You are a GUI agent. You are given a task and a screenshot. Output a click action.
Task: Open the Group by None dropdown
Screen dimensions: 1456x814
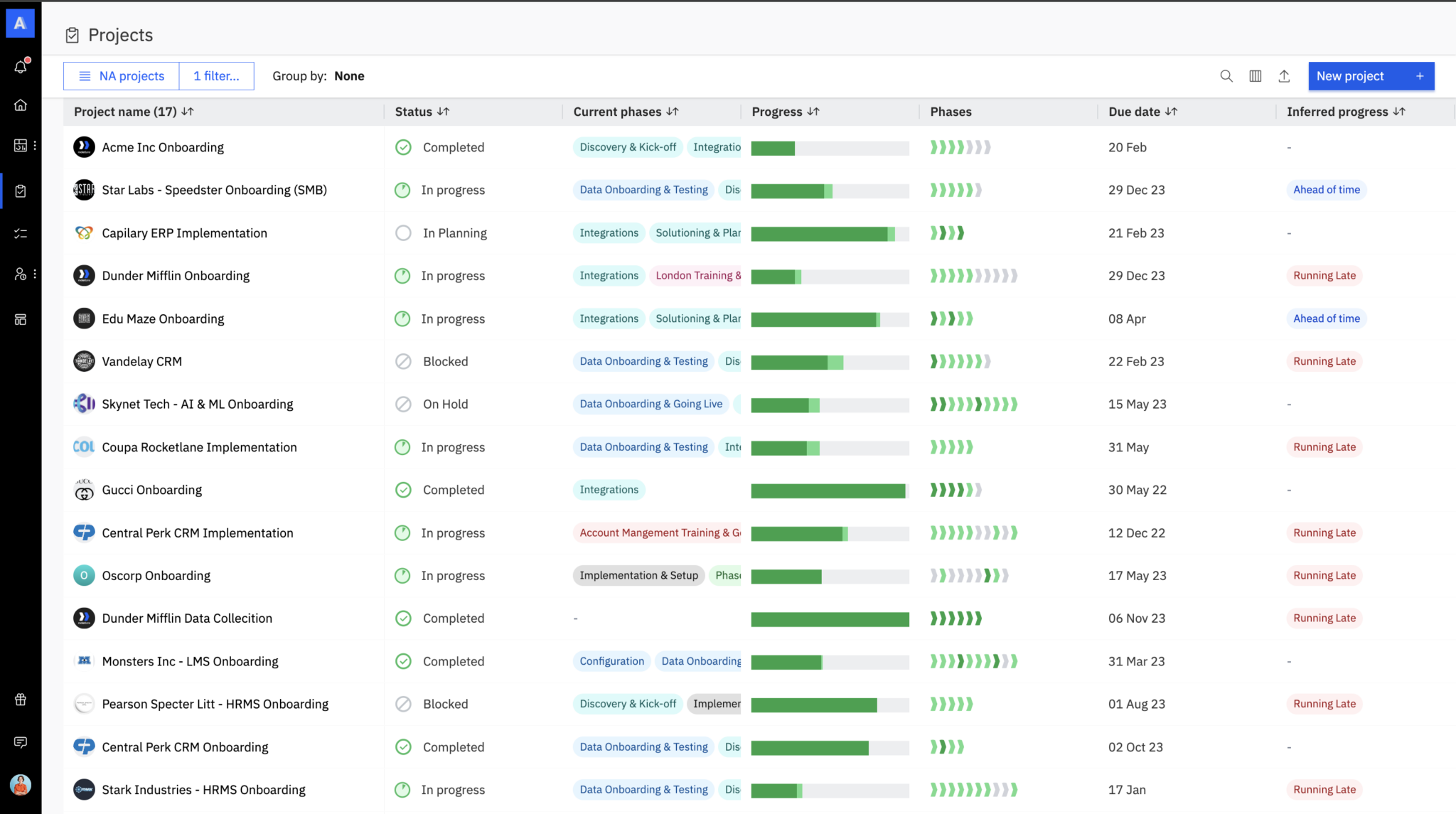349,76
